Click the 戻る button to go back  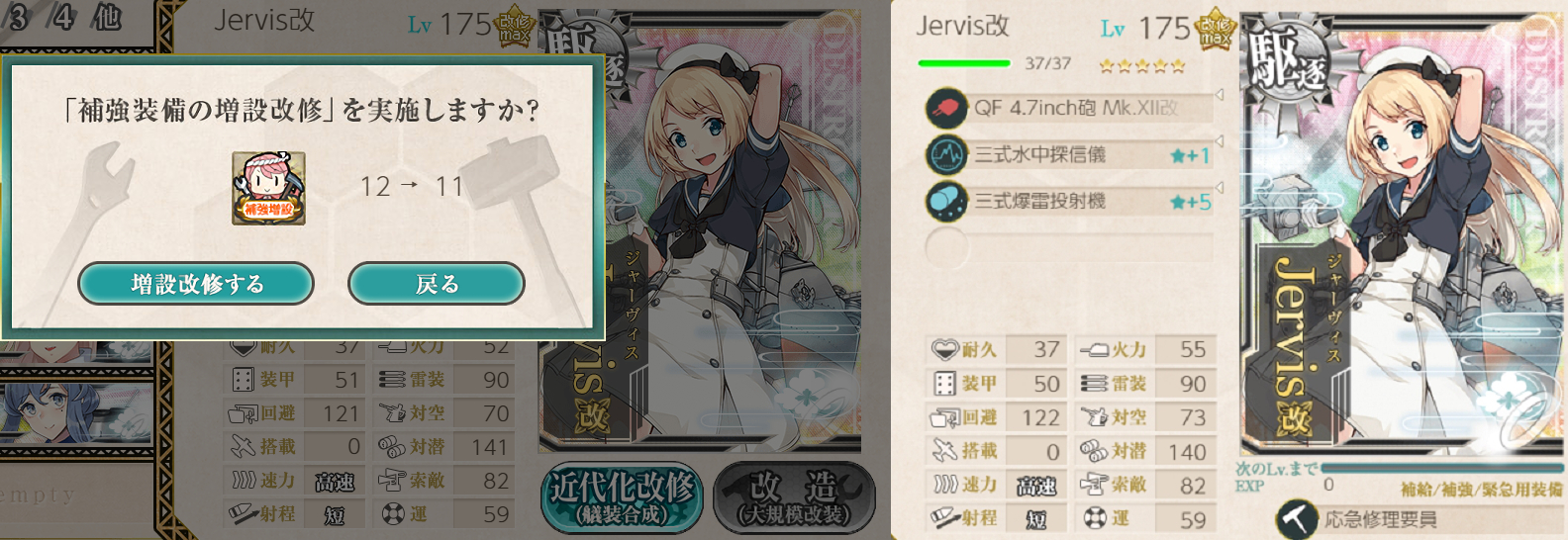437,284
